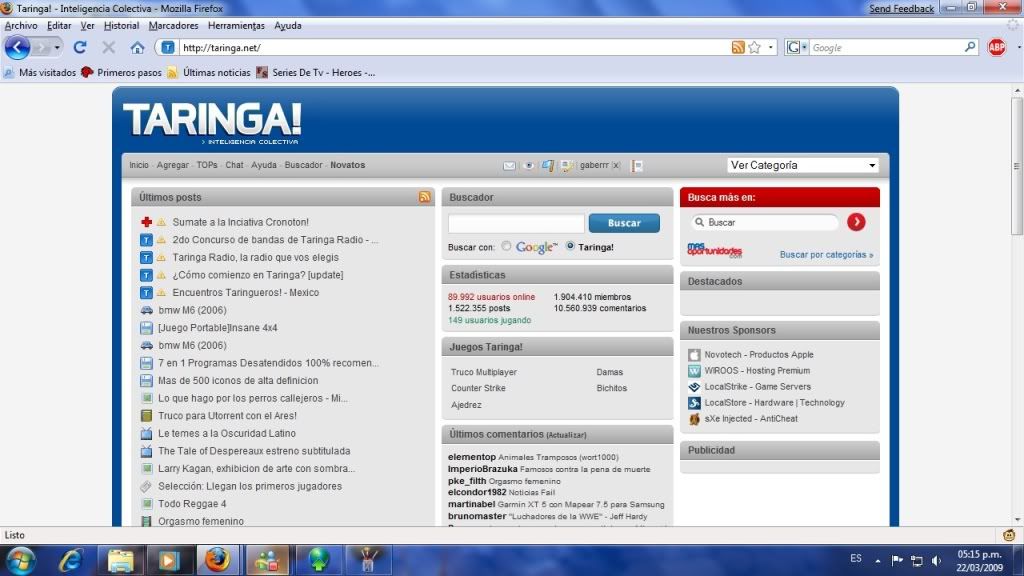Click the car icon beside first bmw M6 post
Screen dimensions: 1024x576
(x=146, y=310)
